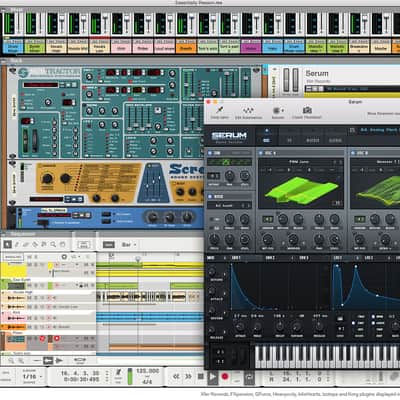Click the Subtractor synth logo in rack
The image size is (400, 400).
tap(50, 72)
